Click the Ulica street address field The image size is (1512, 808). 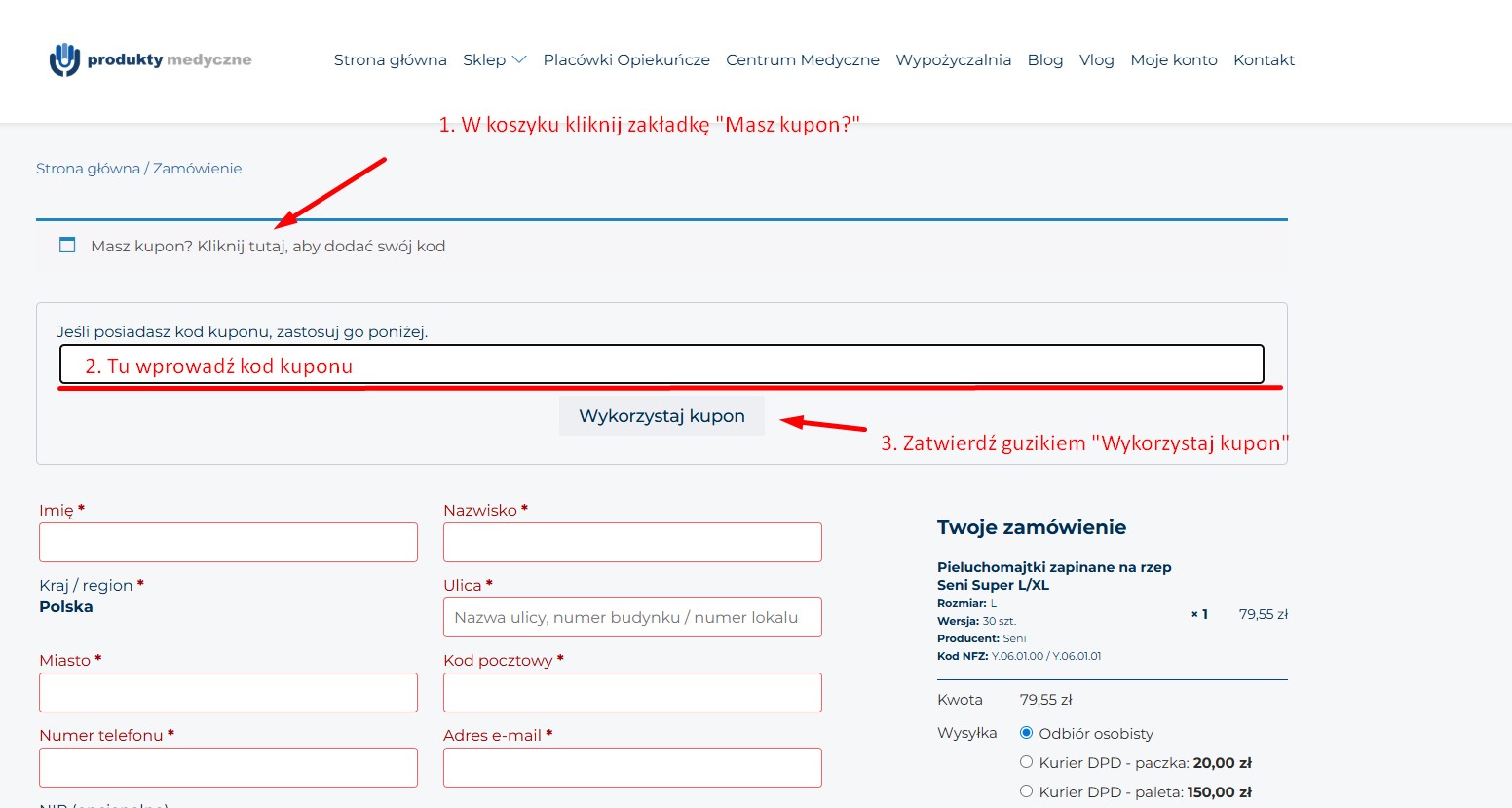click(632, 617)
